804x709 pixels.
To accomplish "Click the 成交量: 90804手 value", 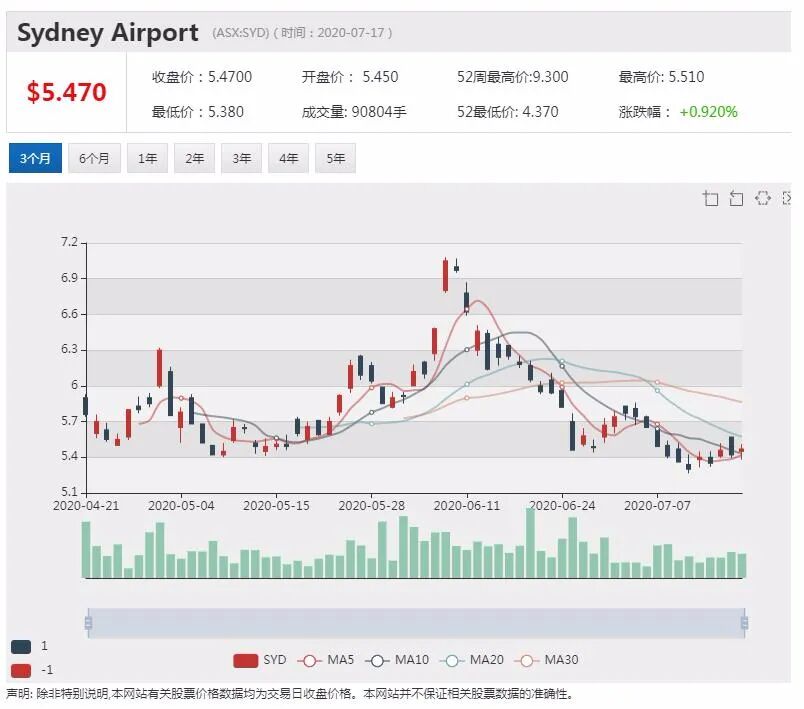I will tap(354, 112).
